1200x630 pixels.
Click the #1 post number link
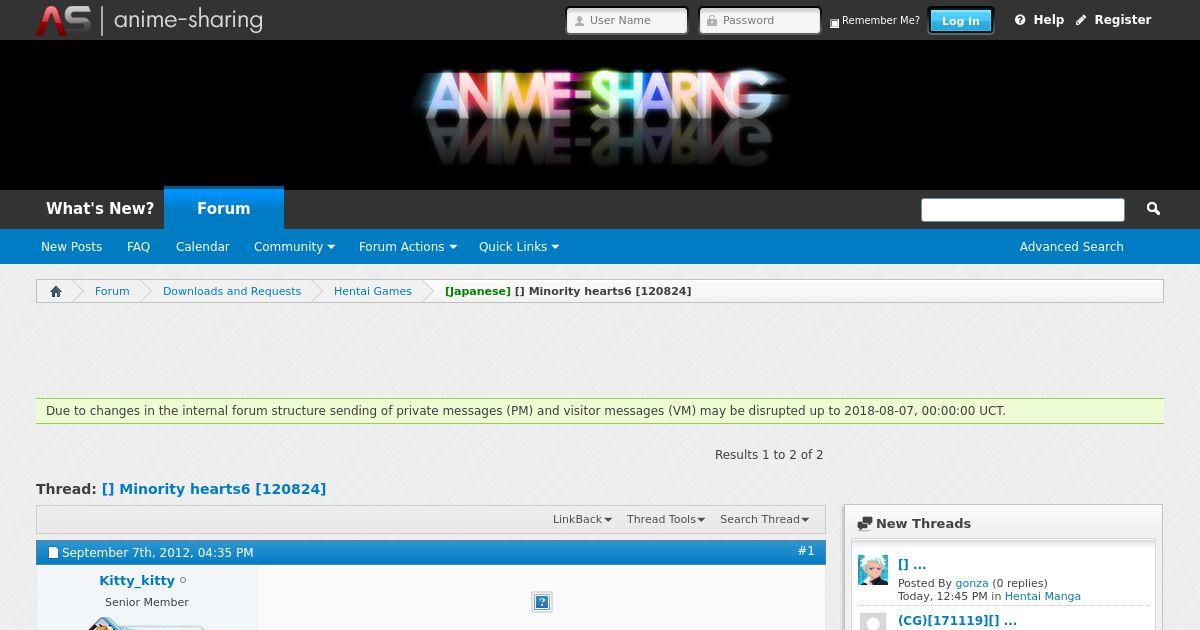coord(806,551)
